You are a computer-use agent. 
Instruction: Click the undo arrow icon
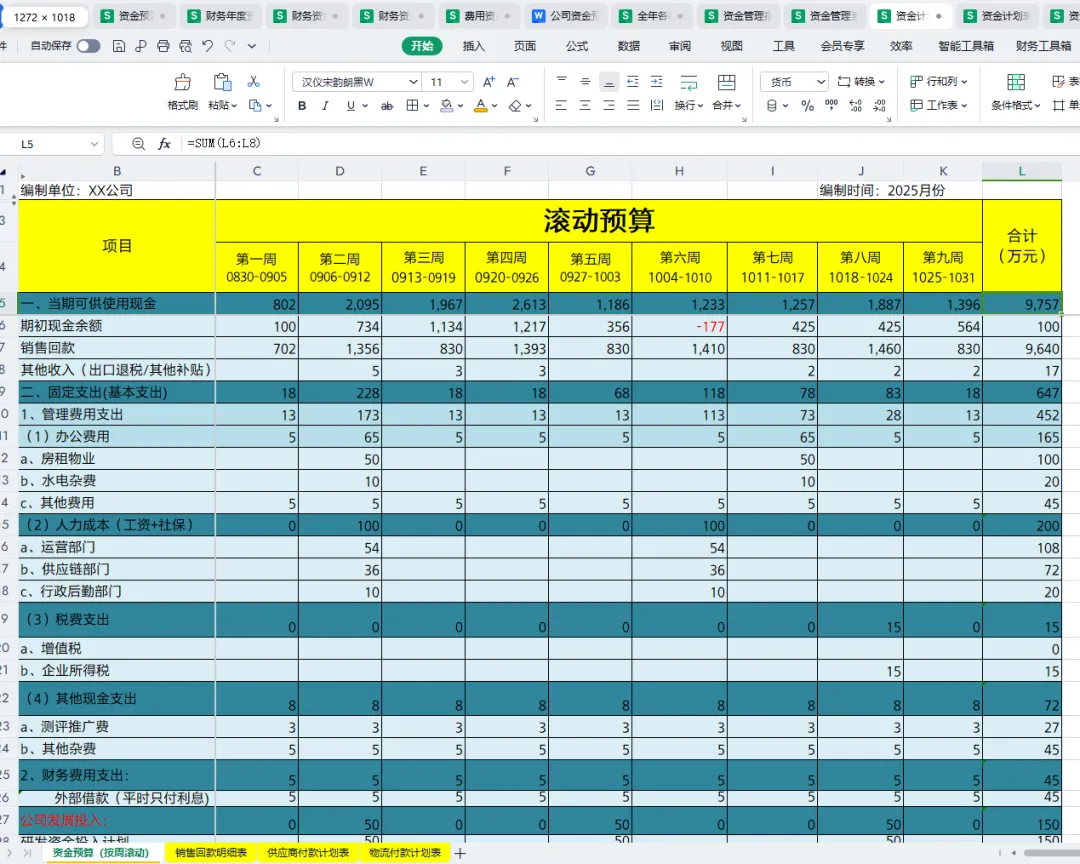(207, 46)
